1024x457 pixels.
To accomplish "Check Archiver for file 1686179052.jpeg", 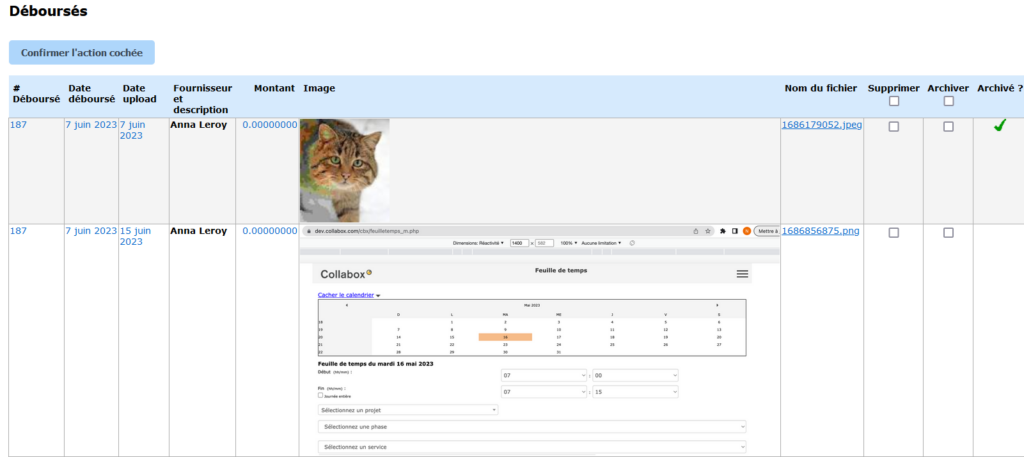I will [948, 127].
